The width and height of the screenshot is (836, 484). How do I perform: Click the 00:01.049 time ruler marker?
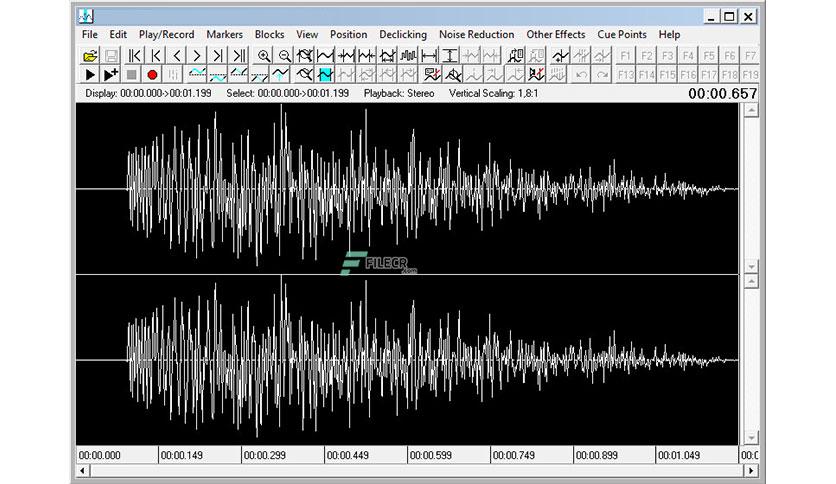click(x=679, y=455)
